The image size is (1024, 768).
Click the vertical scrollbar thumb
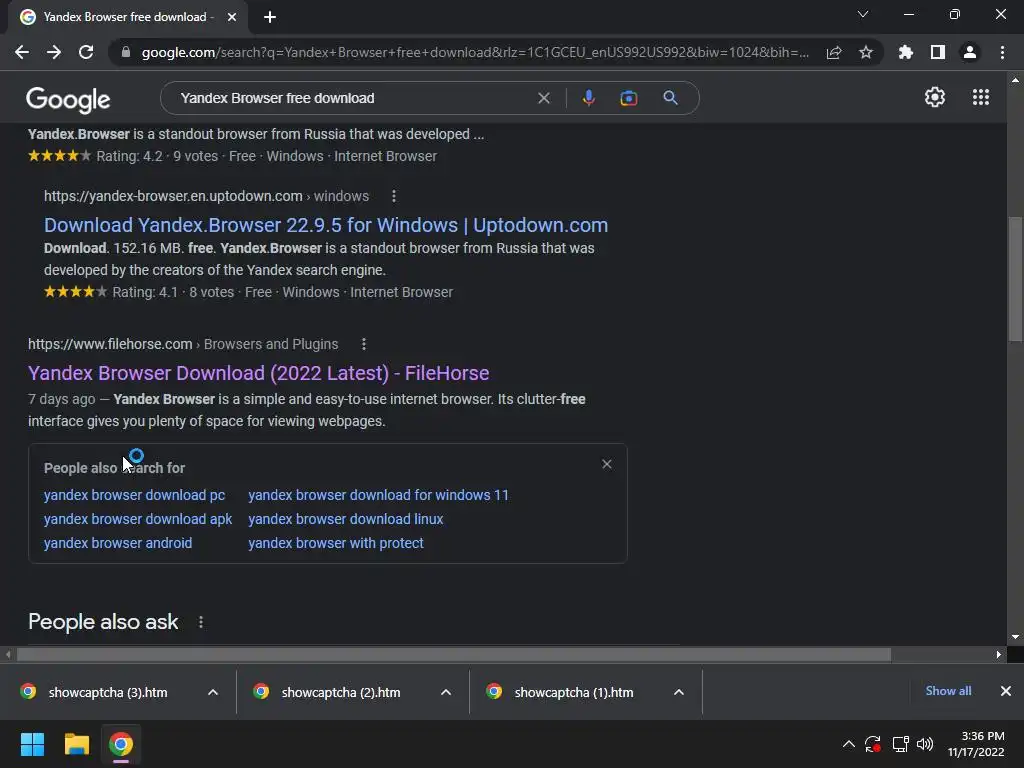coord(1015,279)
